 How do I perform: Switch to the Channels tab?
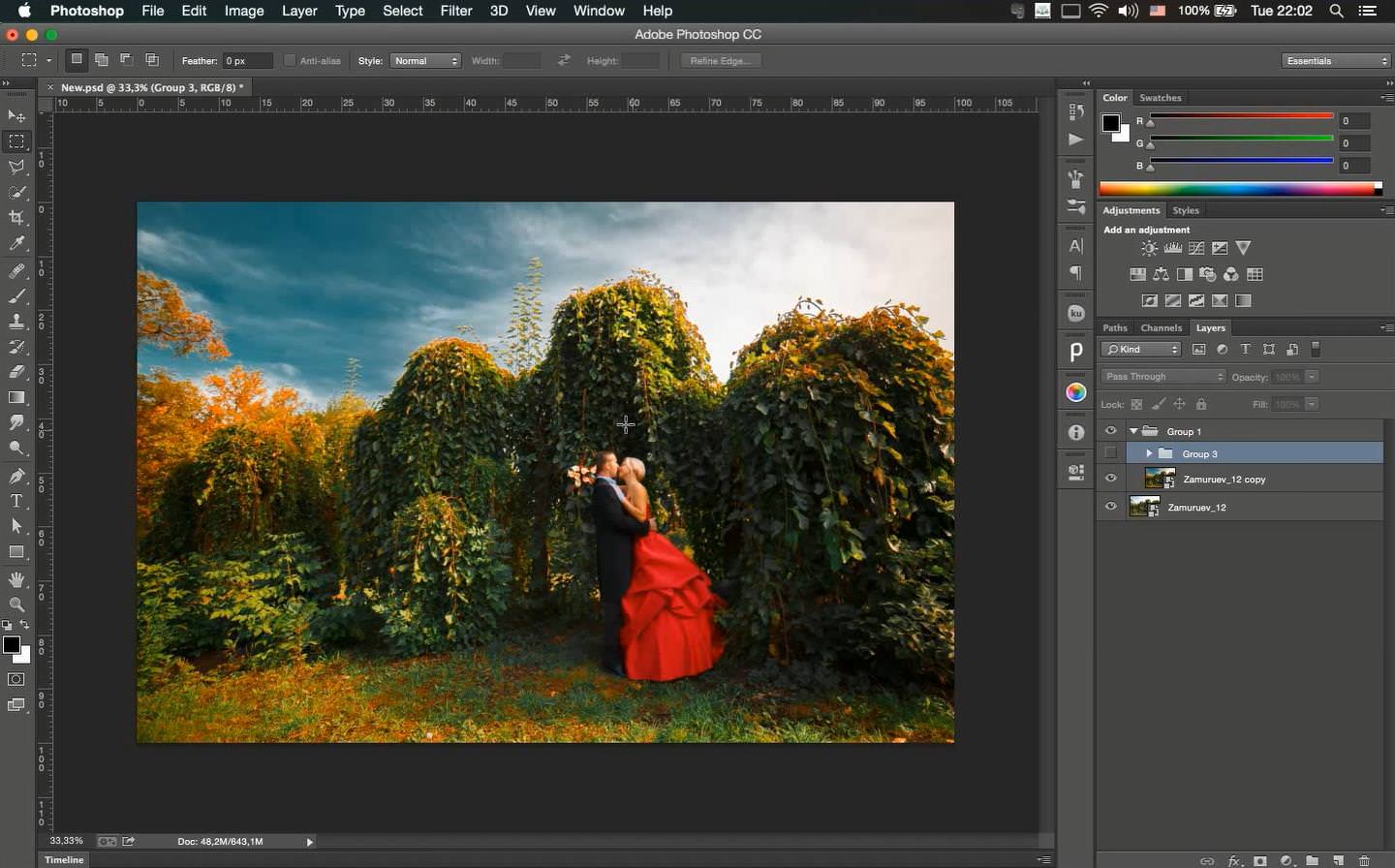(x=1161, y=327)
